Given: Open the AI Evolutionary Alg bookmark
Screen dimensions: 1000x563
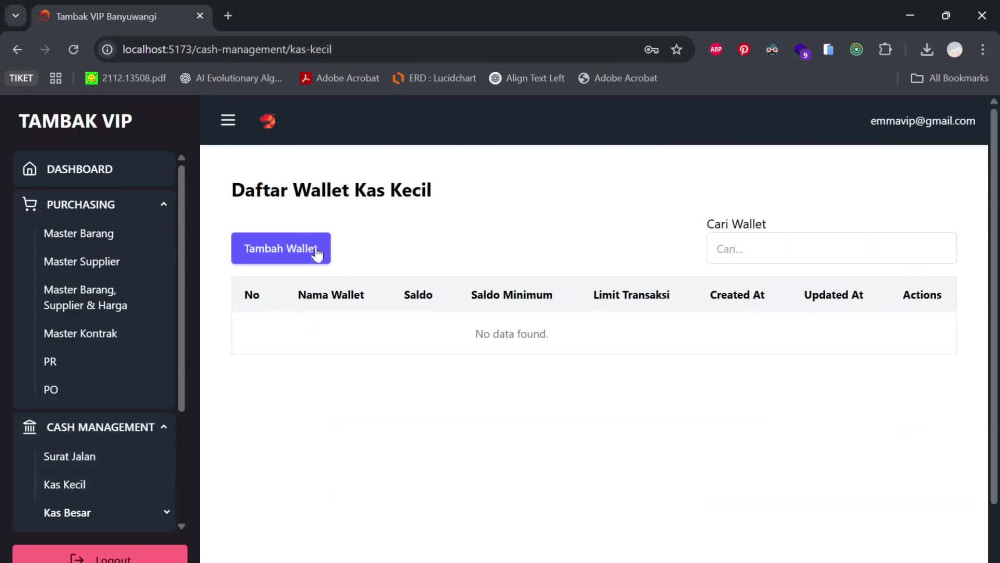Looking at the screenshot, I should point(231,78).
